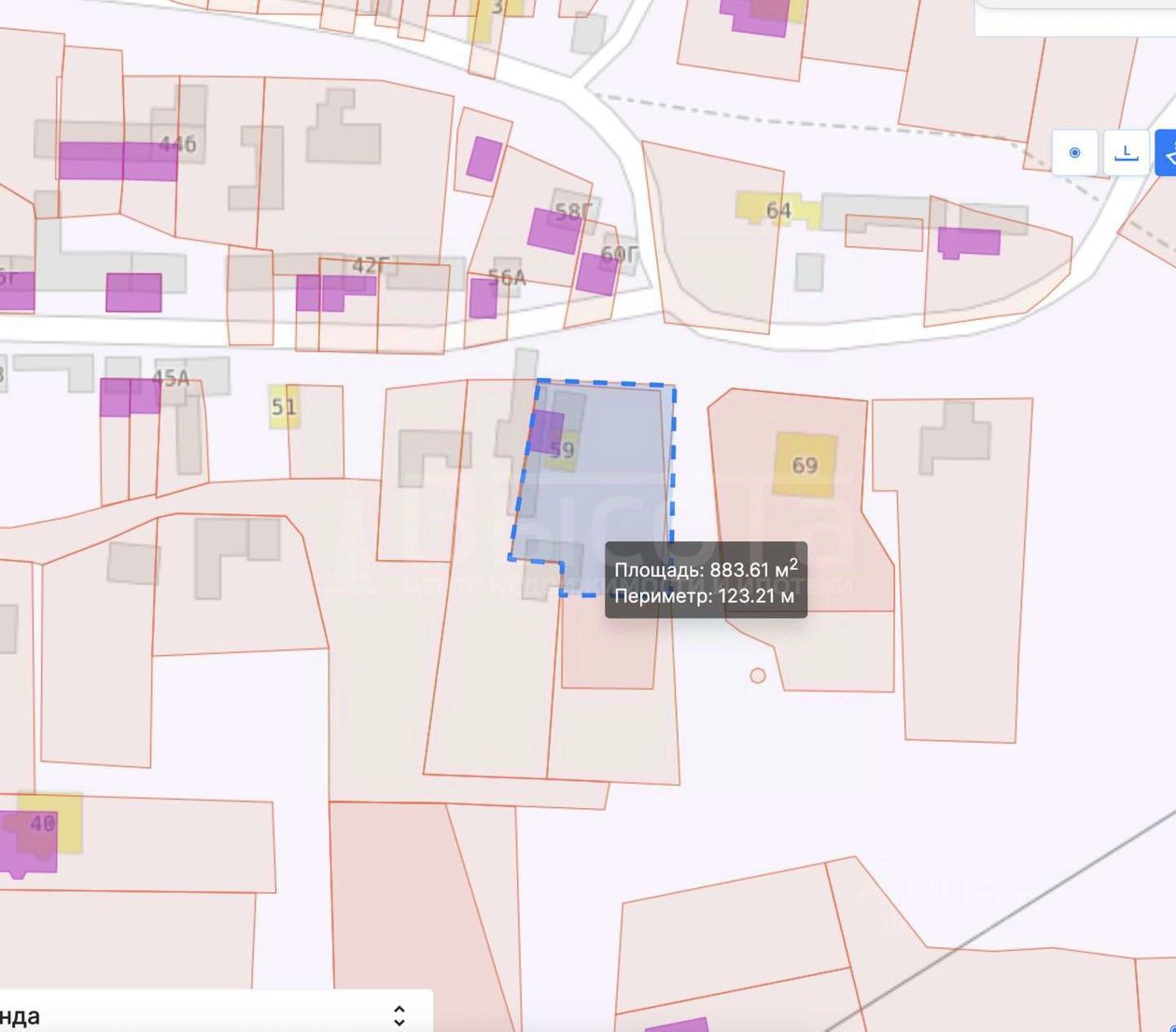The height and width of the screenshot is (1032, 1176).
Task: Click house label 56А
Action: tap(507, 277)
